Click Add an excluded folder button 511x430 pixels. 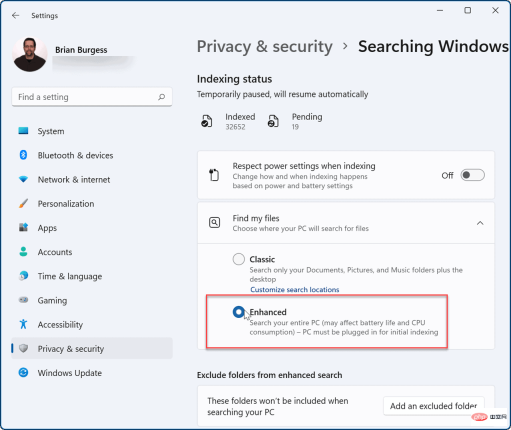coord(434,406)
